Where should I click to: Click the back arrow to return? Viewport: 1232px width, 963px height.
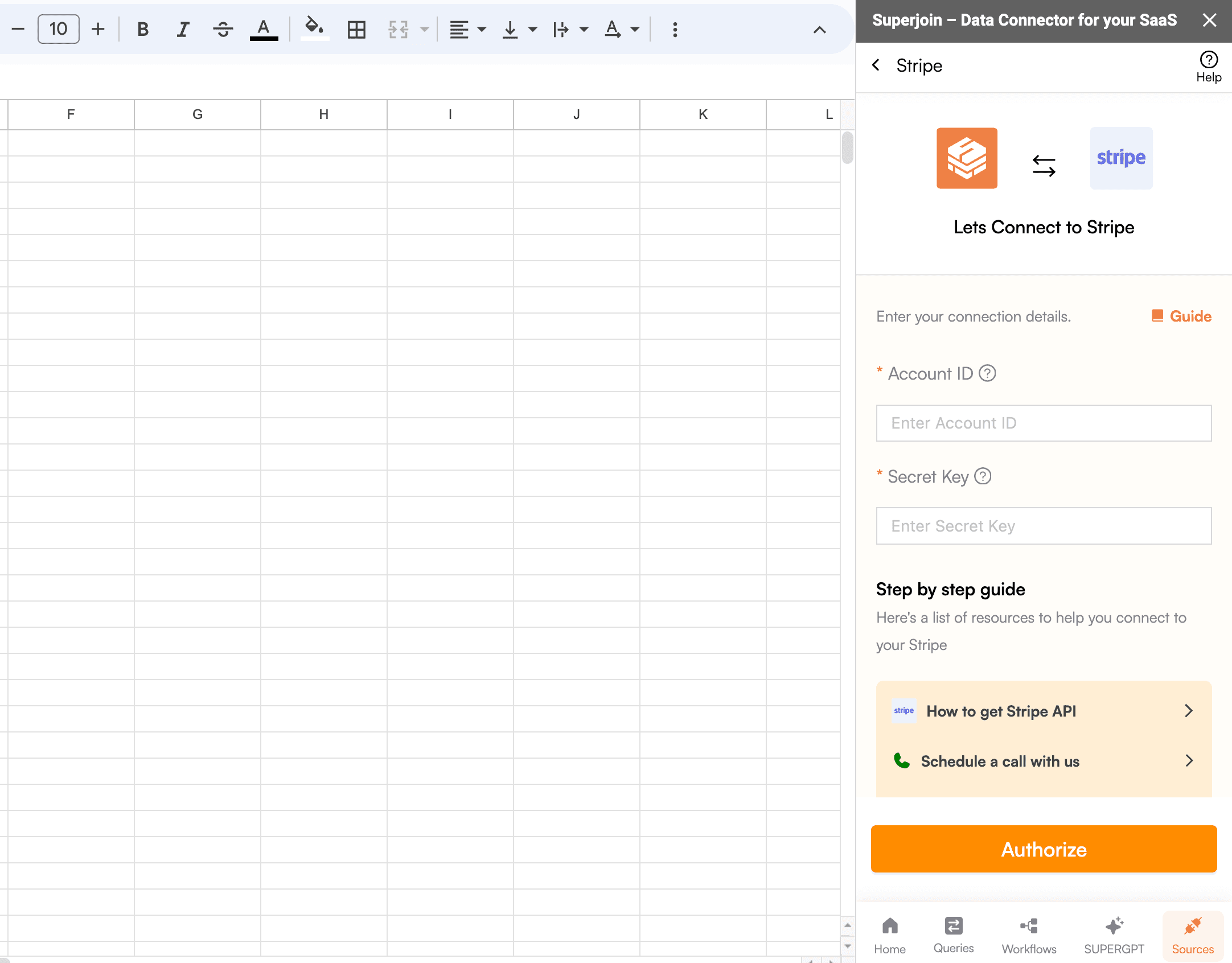point(876,65)
